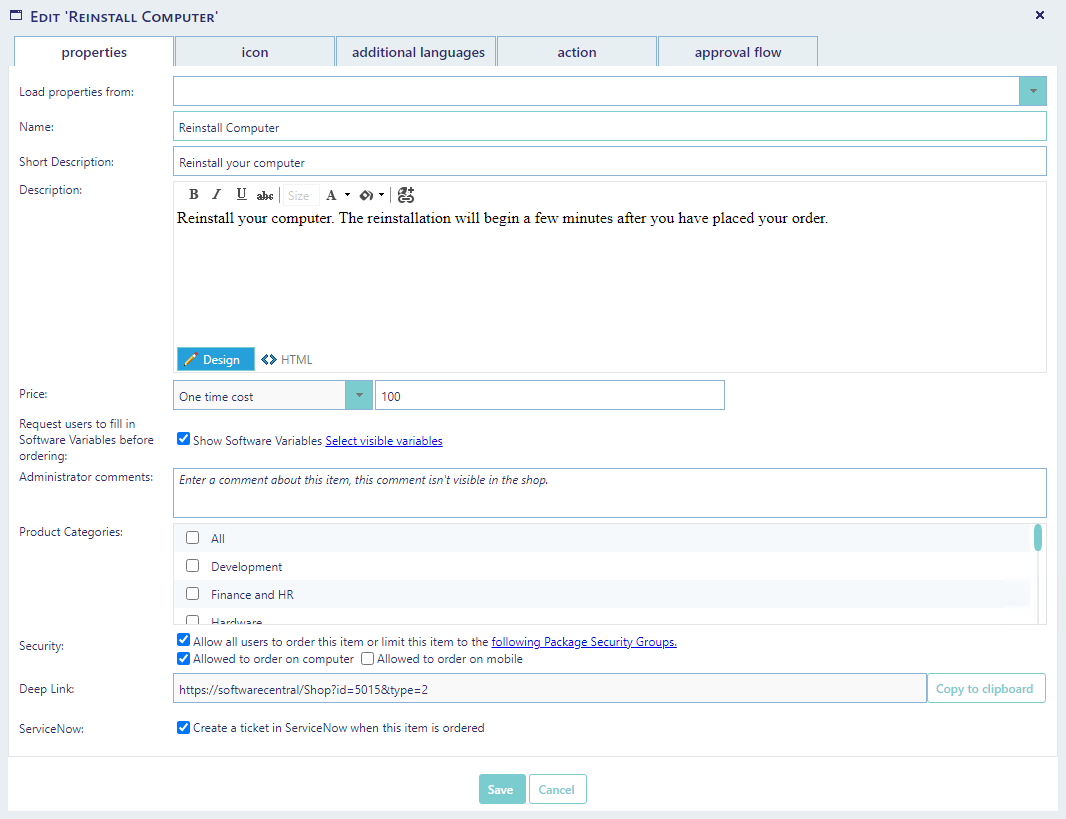Click the font color 'A' icon
Image resolution: width=1066 pixels, height=819 pixels.
[332, 195]
